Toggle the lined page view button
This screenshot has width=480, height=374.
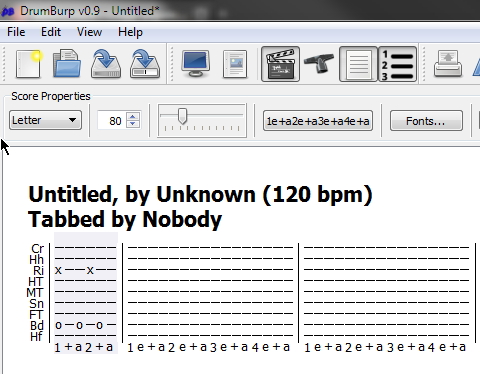(358, 64)
